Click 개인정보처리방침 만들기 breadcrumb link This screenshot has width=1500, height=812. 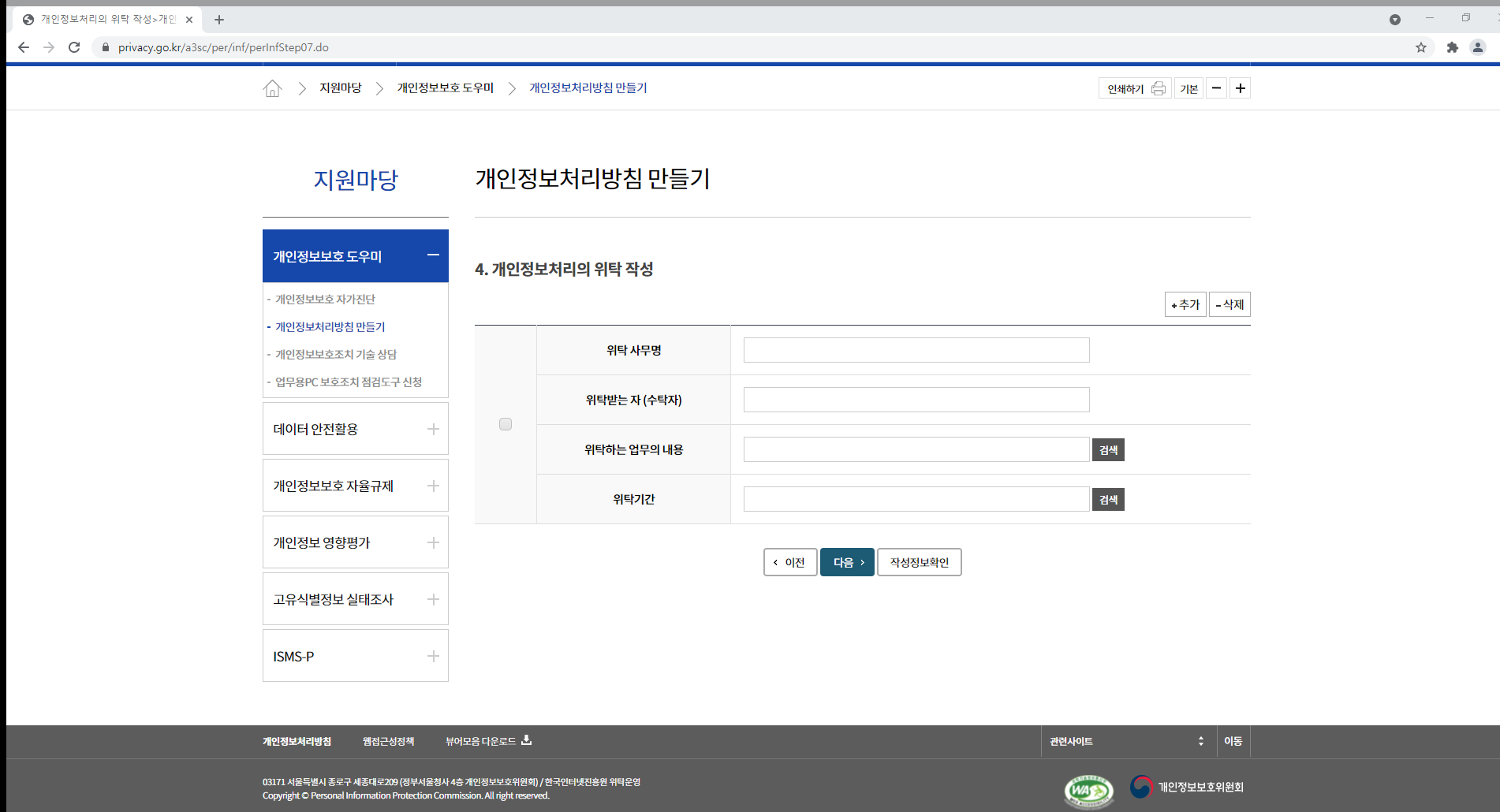[x=588, y=88]
